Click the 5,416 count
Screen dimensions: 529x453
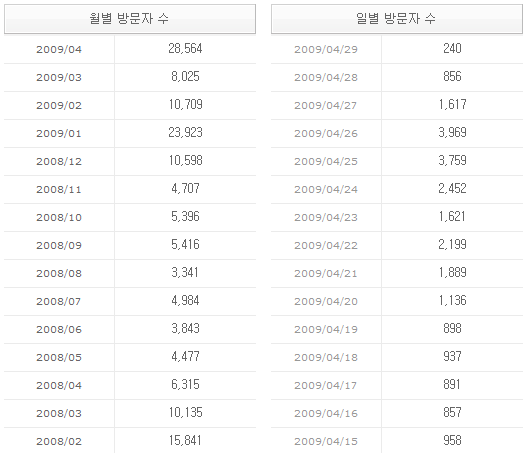click(185, 245)
